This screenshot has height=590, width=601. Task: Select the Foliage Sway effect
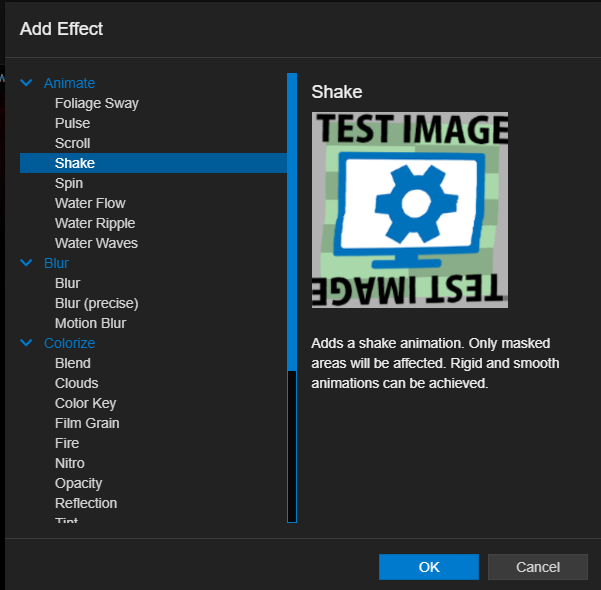click(x=96, y=103)
